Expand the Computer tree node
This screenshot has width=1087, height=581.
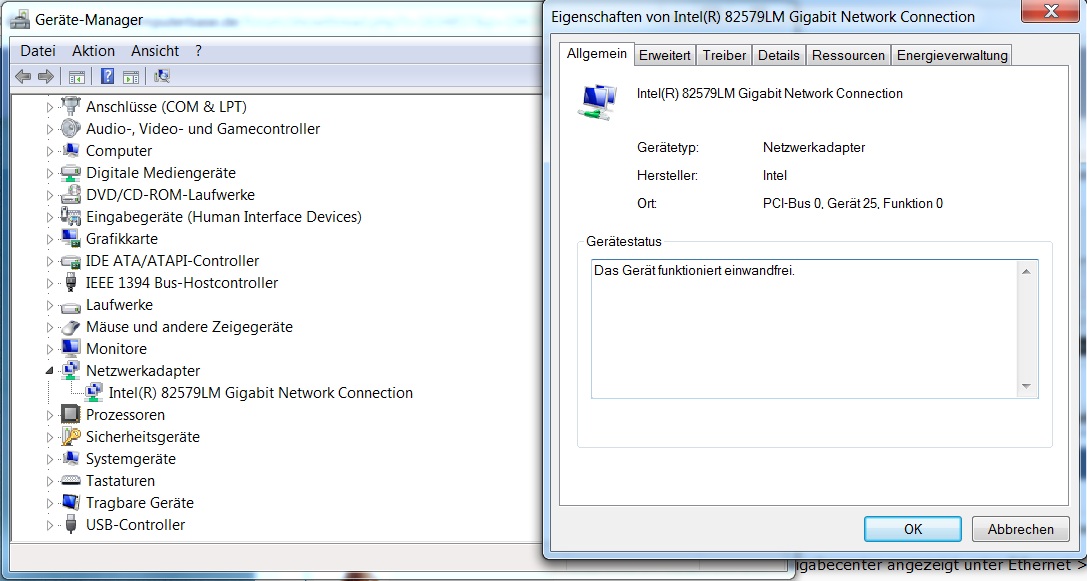tap(49, 151)
